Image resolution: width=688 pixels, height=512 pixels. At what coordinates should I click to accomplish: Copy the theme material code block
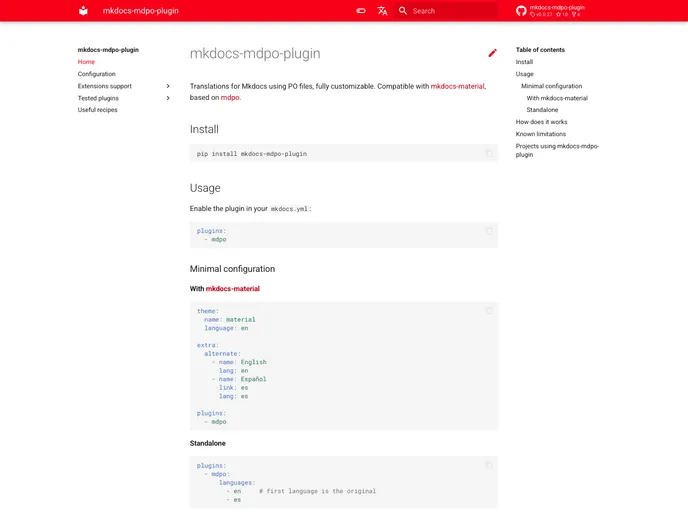(489, 311)
